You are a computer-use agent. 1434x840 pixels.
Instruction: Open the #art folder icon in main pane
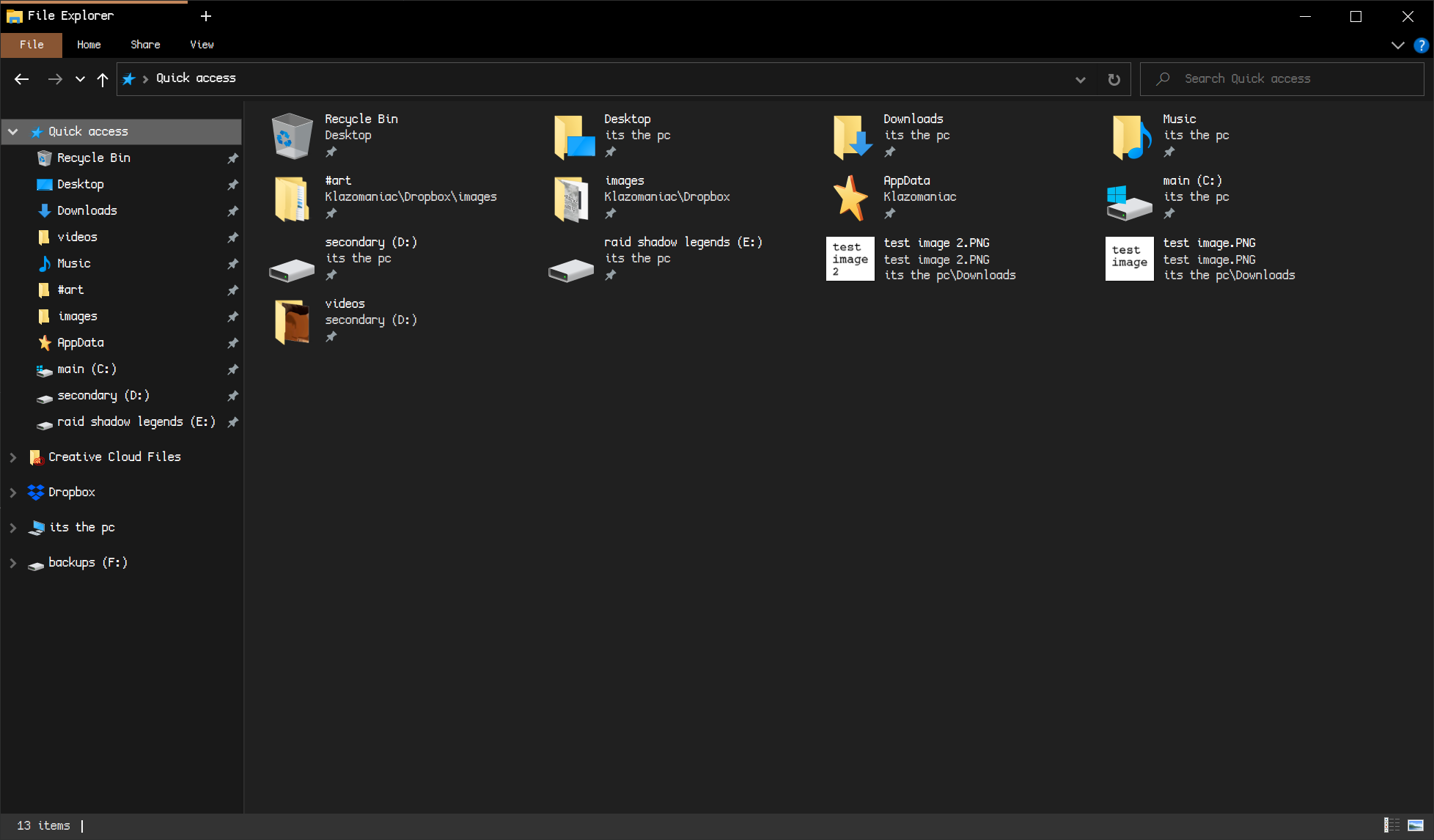click(292, 199)
